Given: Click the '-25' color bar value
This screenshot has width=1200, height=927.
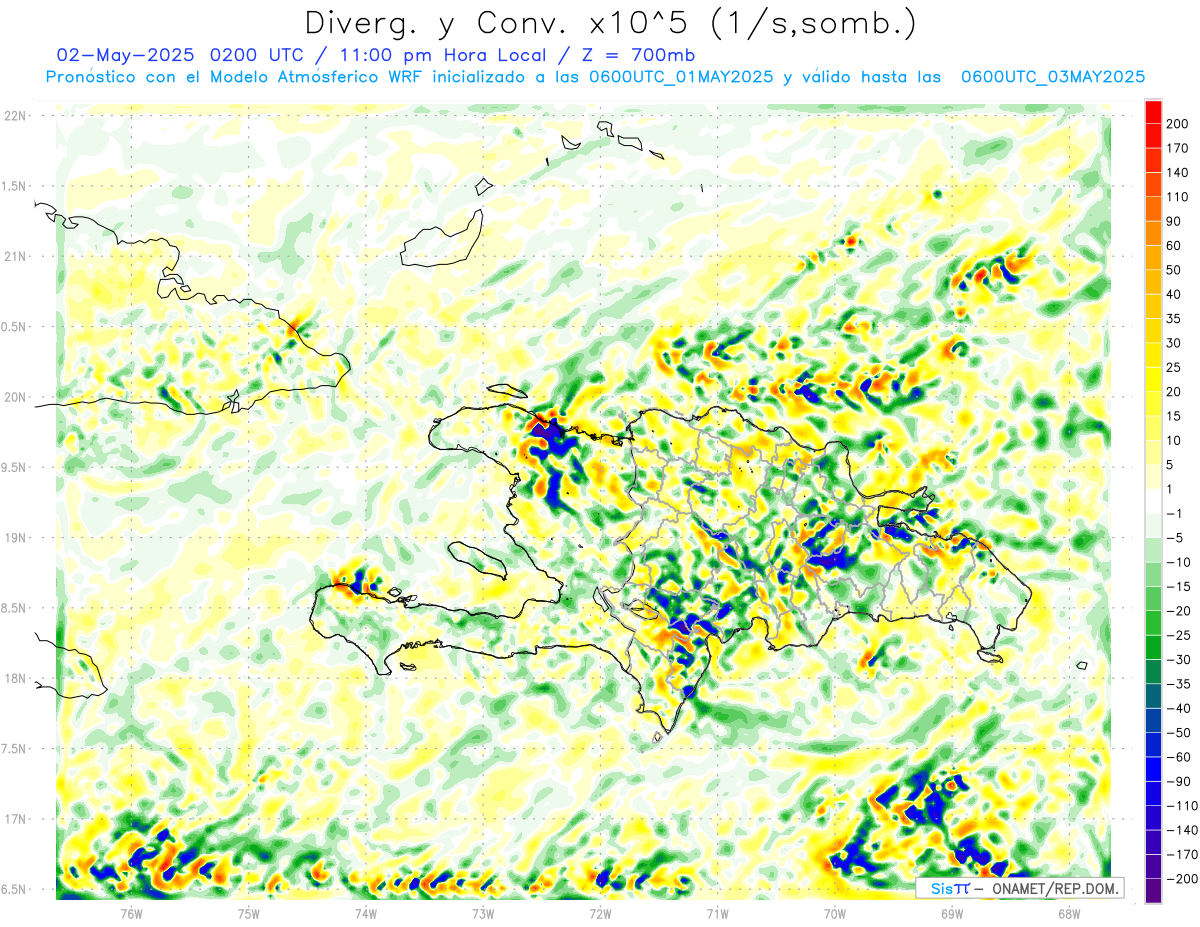Looking at the screenshot, I should tap(1178, 635).
